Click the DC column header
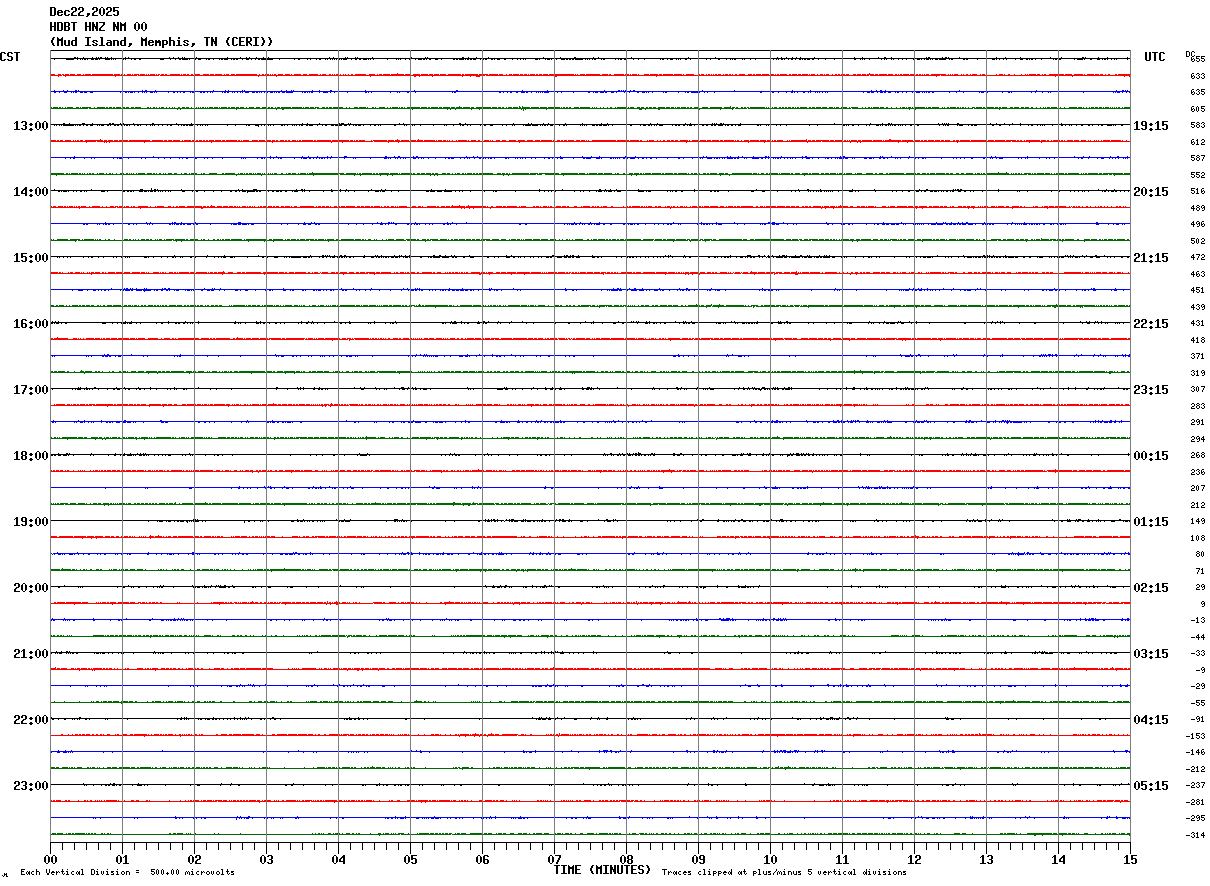 coord(1190,54)
